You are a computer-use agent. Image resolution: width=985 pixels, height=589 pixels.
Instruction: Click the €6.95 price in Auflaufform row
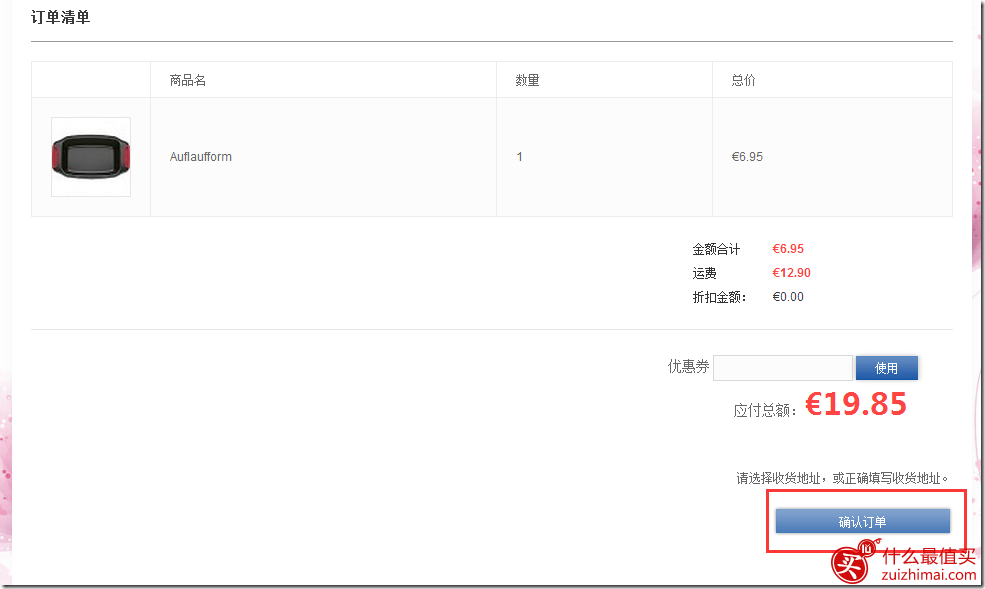point(747,157)
